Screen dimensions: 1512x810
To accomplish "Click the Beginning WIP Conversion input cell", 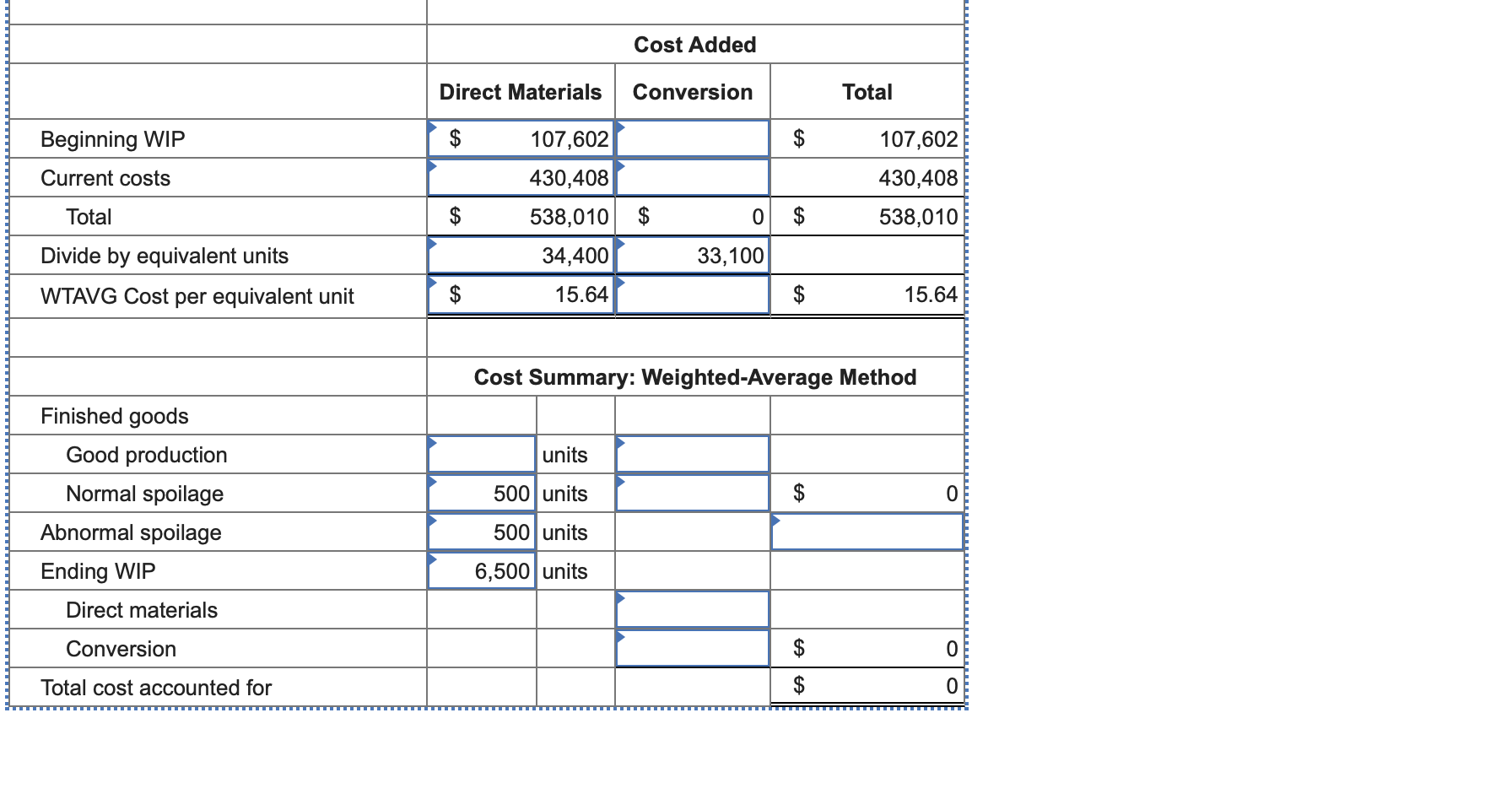I will click(x=692, y=138).
